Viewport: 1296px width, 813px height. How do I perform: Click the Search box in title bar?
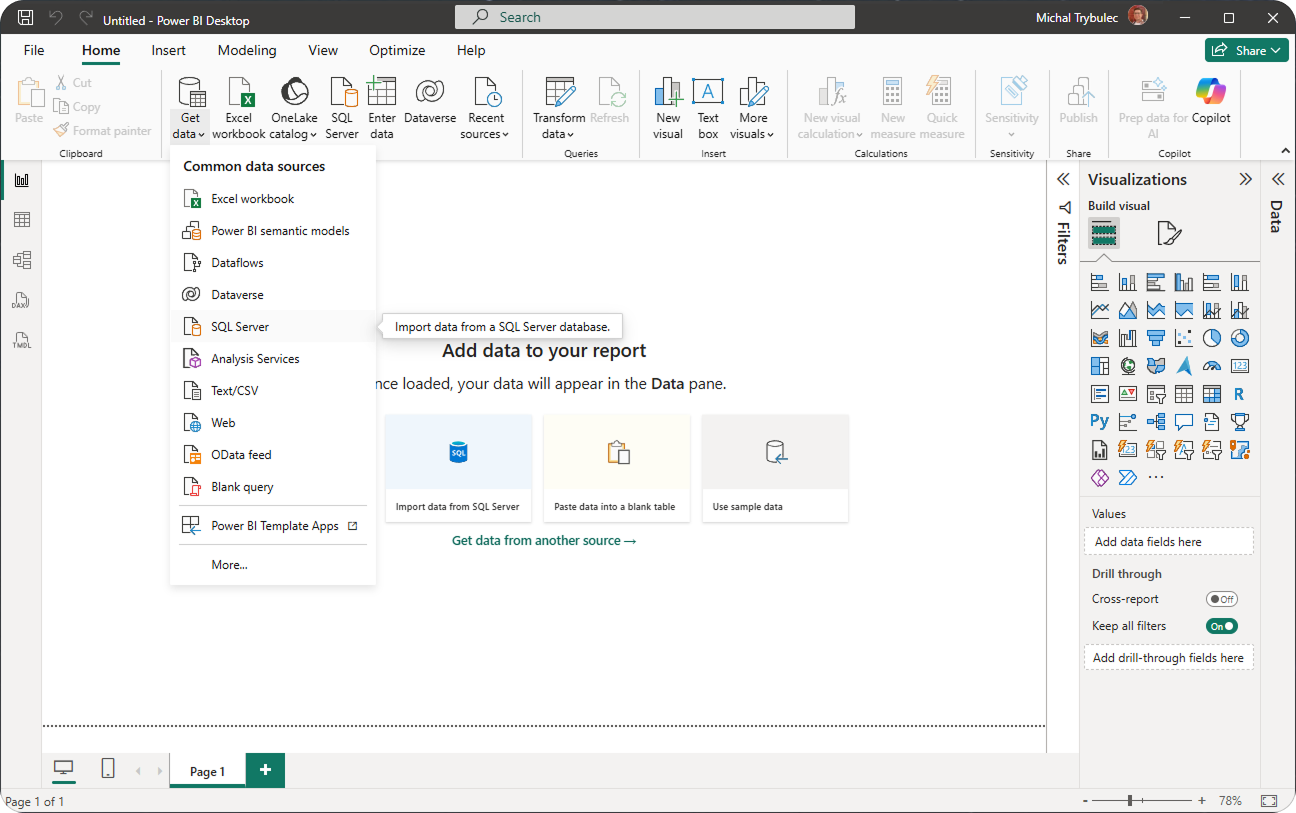point(655,17)
